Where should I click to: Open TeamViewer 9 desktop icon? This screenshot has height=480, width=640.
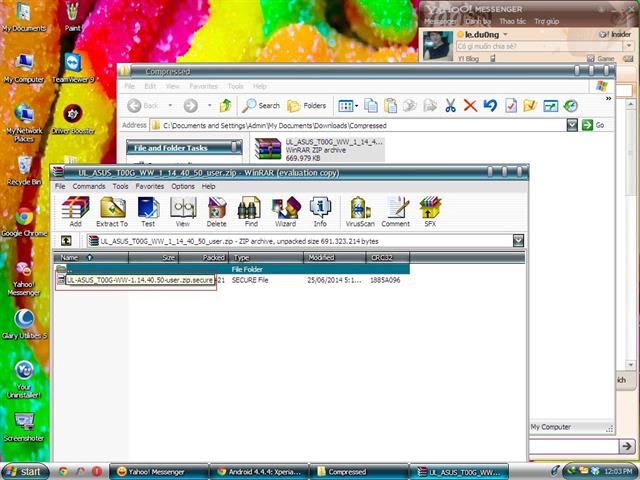73,69
